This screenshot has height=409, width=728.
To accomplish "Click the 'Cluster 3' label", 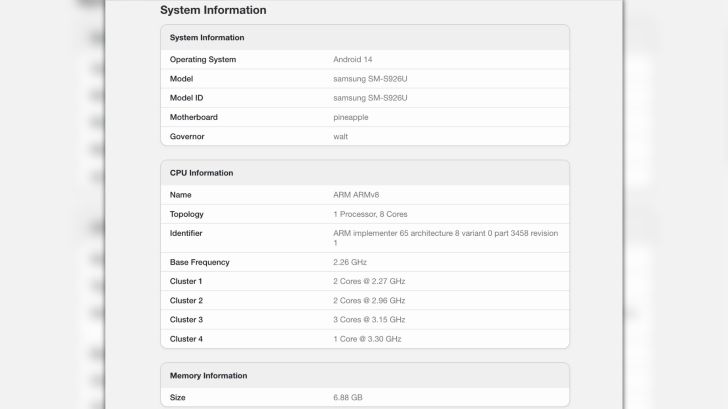I will tap(186, 320).
